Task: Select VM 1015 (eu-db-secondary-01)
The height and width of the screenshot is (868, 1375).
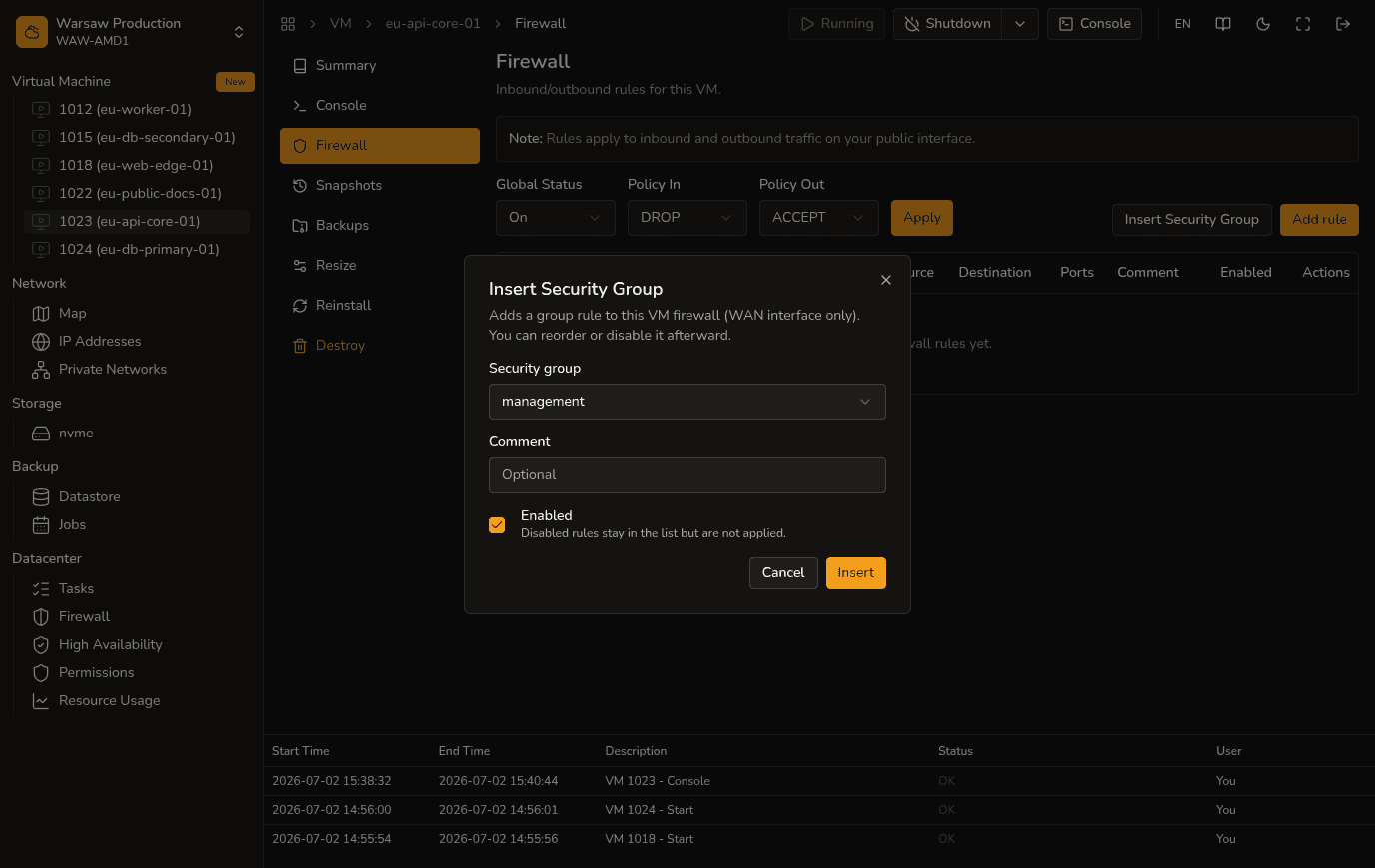Action: tap(137, 137)
